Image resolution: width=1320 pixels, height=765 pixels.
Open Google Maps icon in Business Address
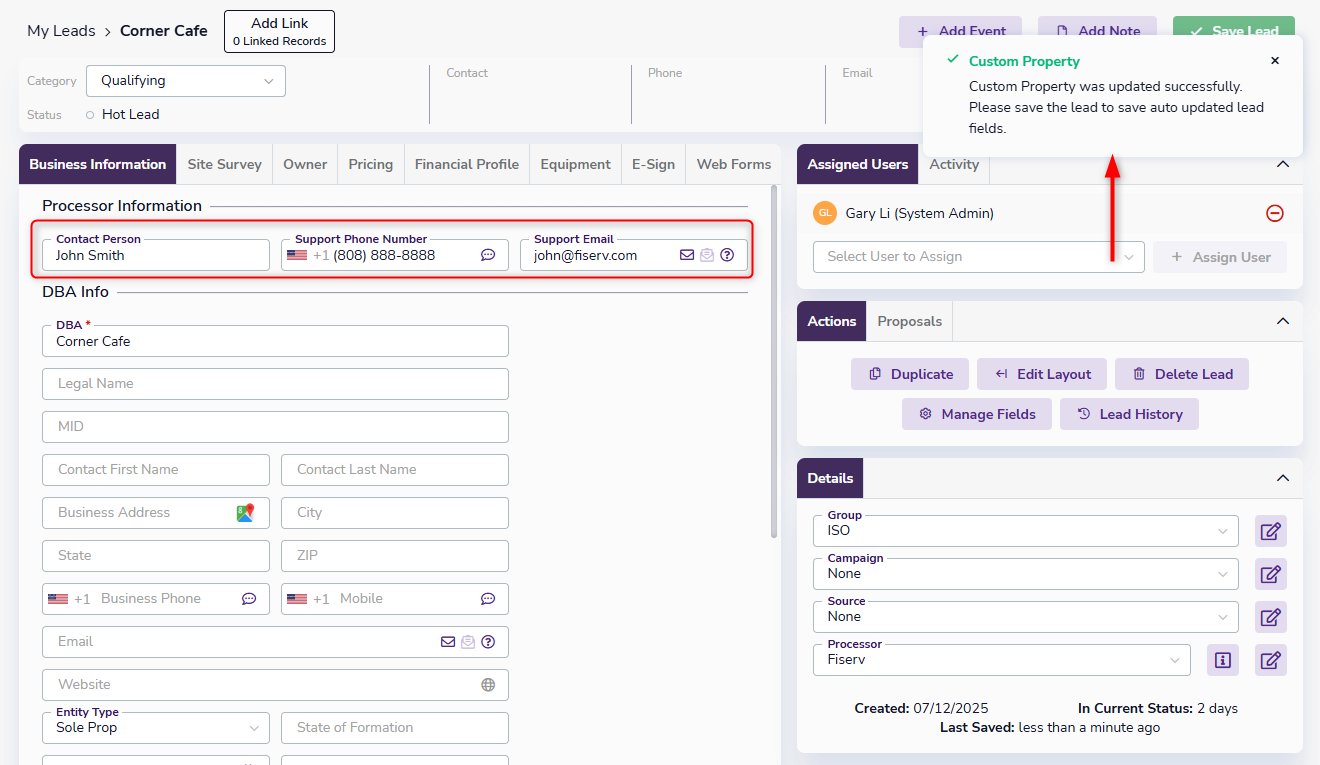pos(245,512)
